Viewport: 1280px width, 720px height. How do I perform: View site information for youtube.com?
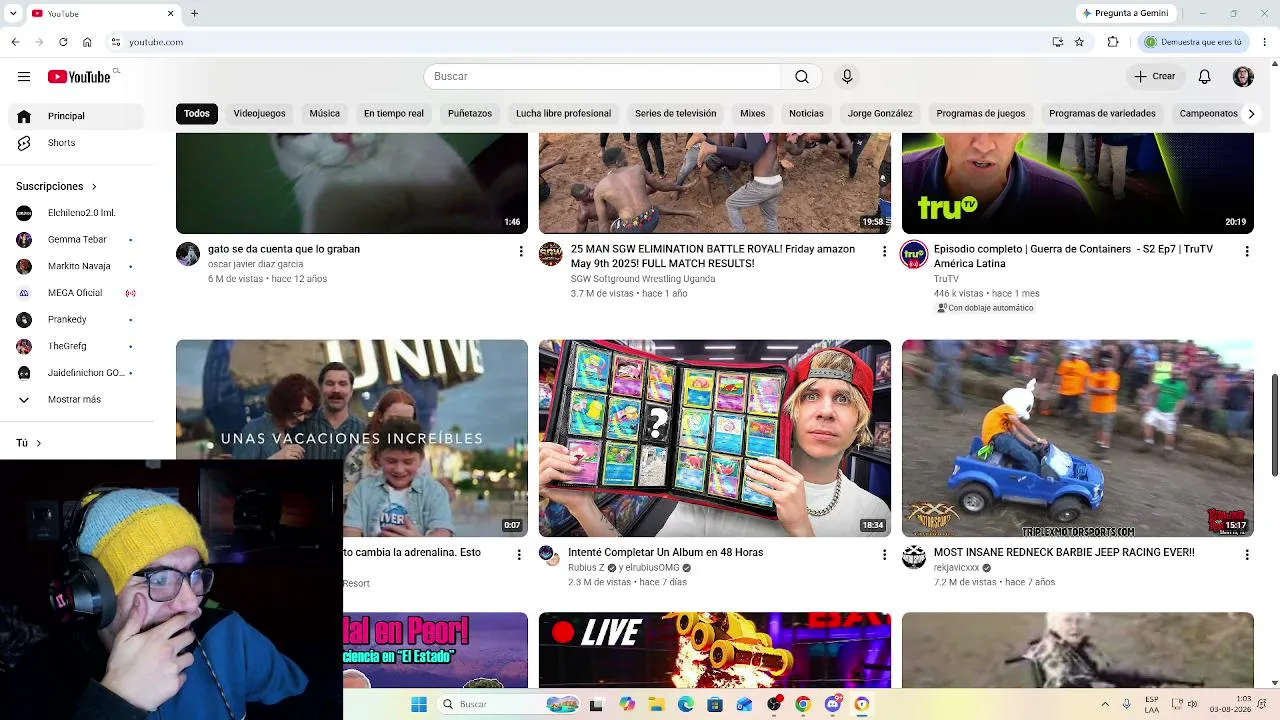click(116, 42)
